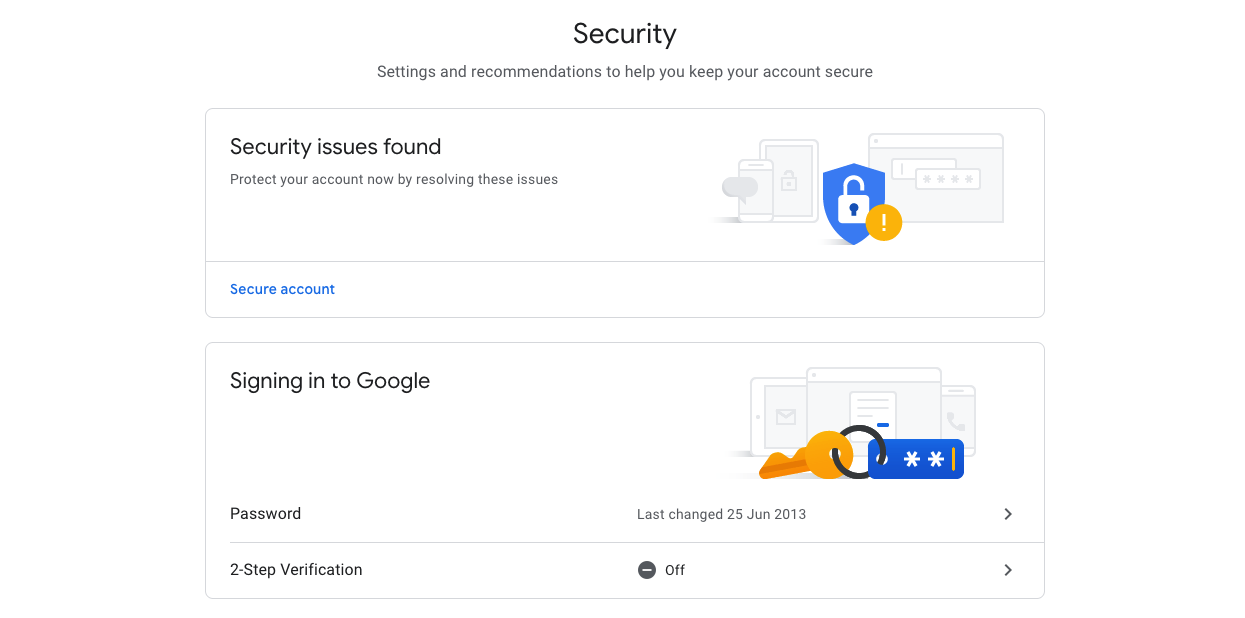The height and width of the screenshot is (618, 1245).
Task: Click the 2-Step Verification Off status icon
Action: click(647, 570)
